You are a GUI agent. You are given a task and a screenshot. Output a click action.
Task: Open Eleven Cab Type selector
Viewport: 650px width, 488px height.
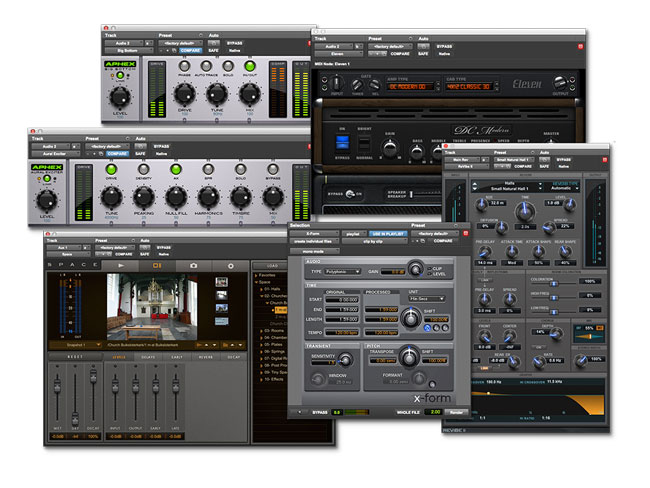point(469,87)
